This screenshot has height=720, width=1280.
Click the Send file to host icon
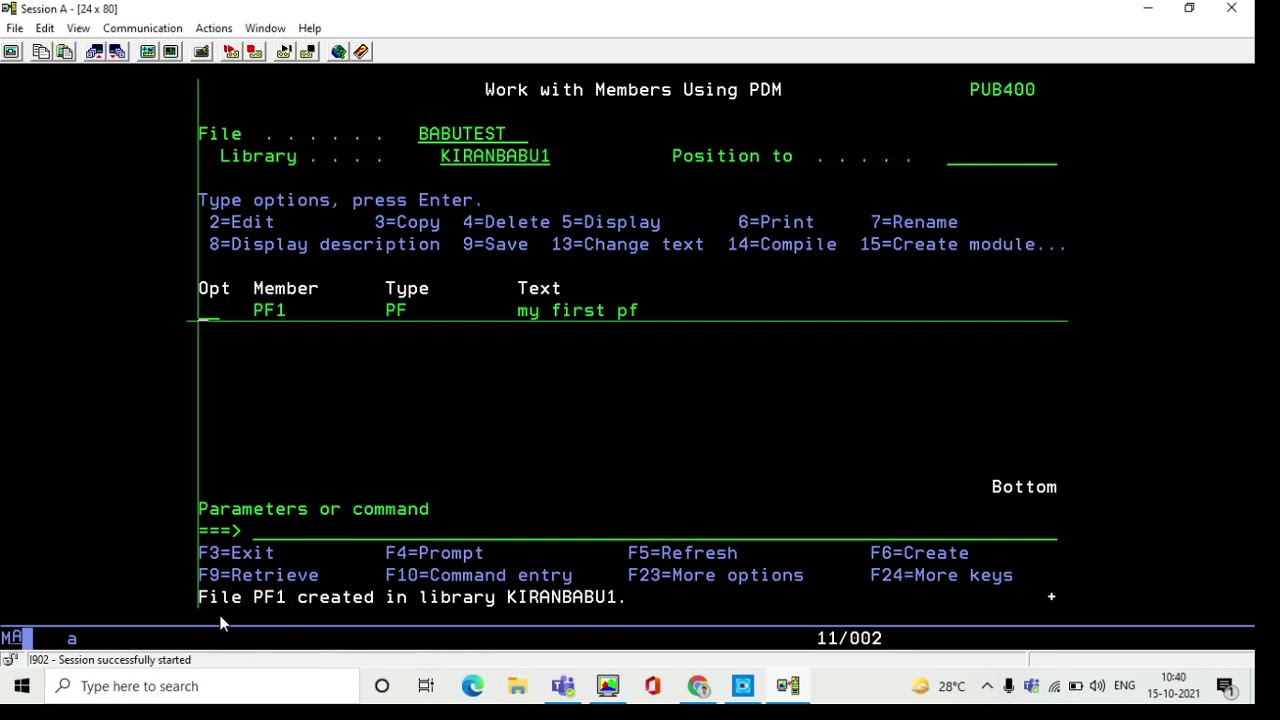(94, 51)
